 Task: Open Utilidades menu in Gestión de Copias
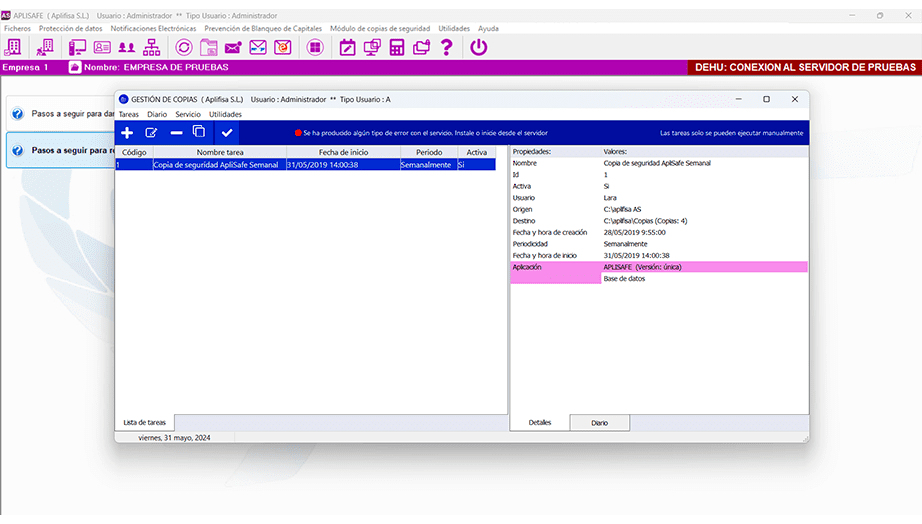click(x=225, y=114)
